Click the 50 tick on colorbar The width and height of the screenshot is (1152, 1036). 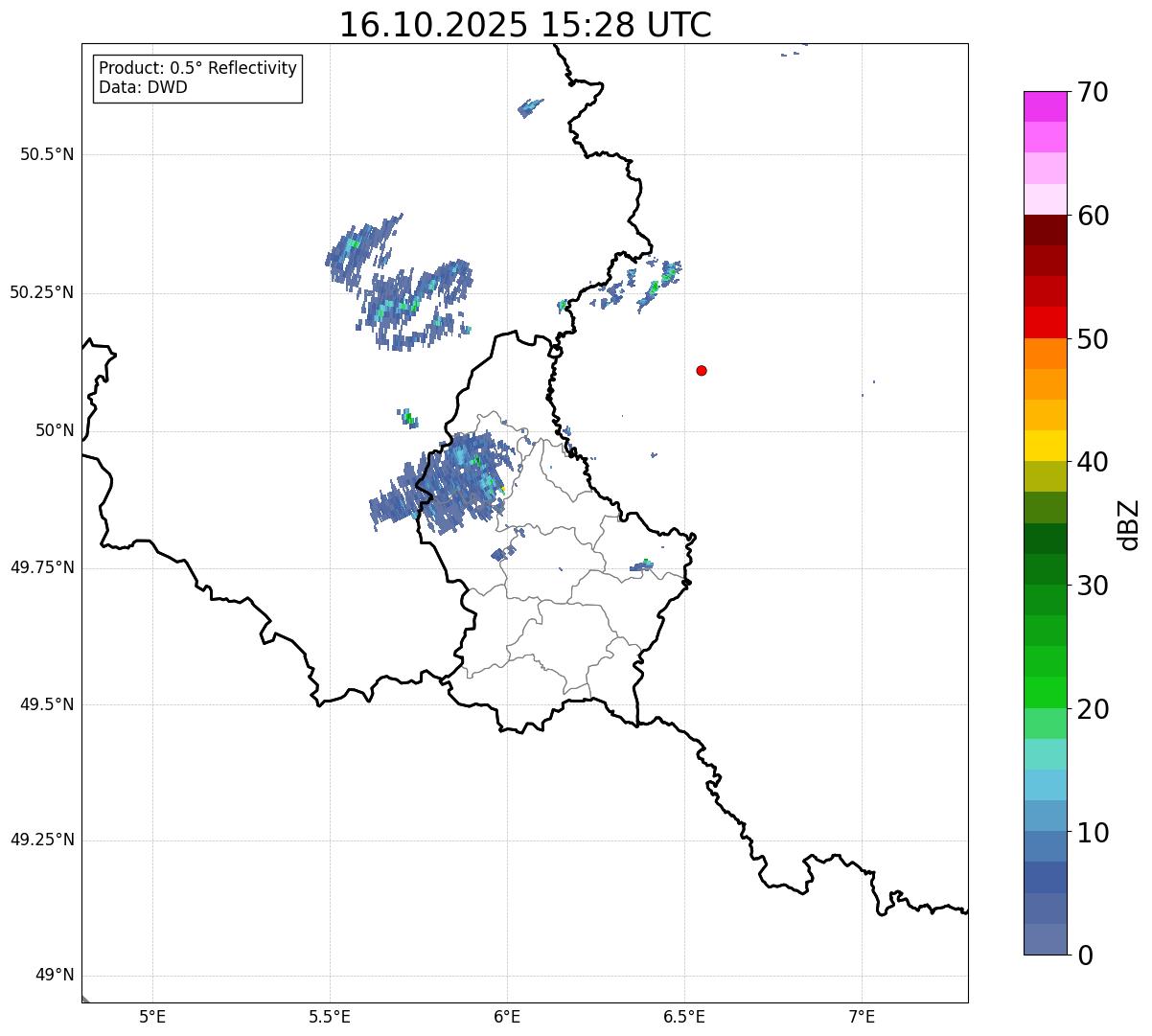(x=1093, y=339)
